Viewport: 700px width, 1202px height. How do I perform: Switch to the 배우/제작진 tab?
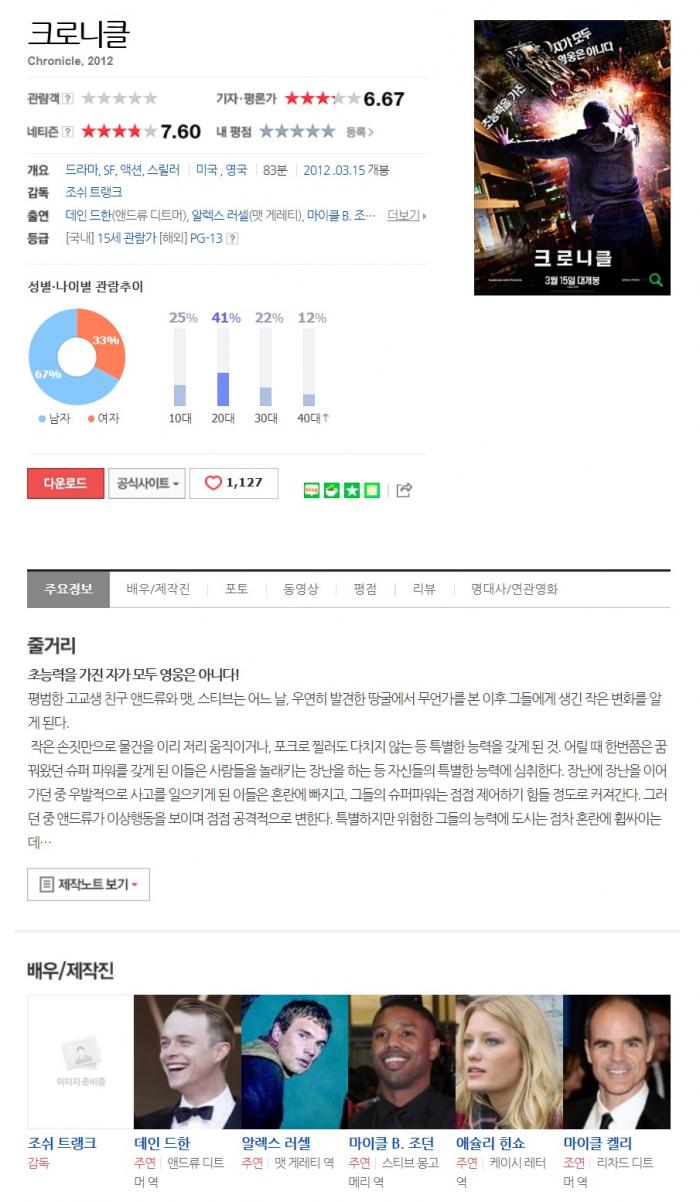tap(158, 589)
